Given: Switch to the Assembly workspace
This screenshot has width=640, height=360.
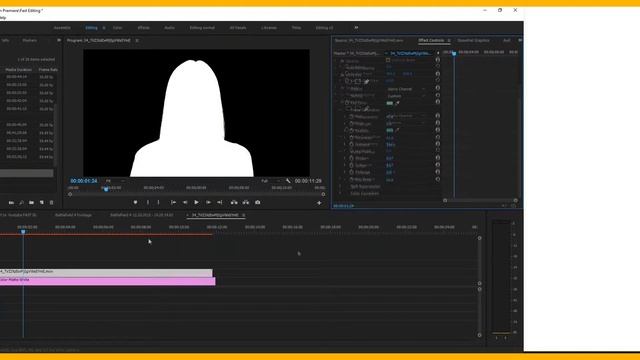Looking at the screenshot, I should click(62, 28).
